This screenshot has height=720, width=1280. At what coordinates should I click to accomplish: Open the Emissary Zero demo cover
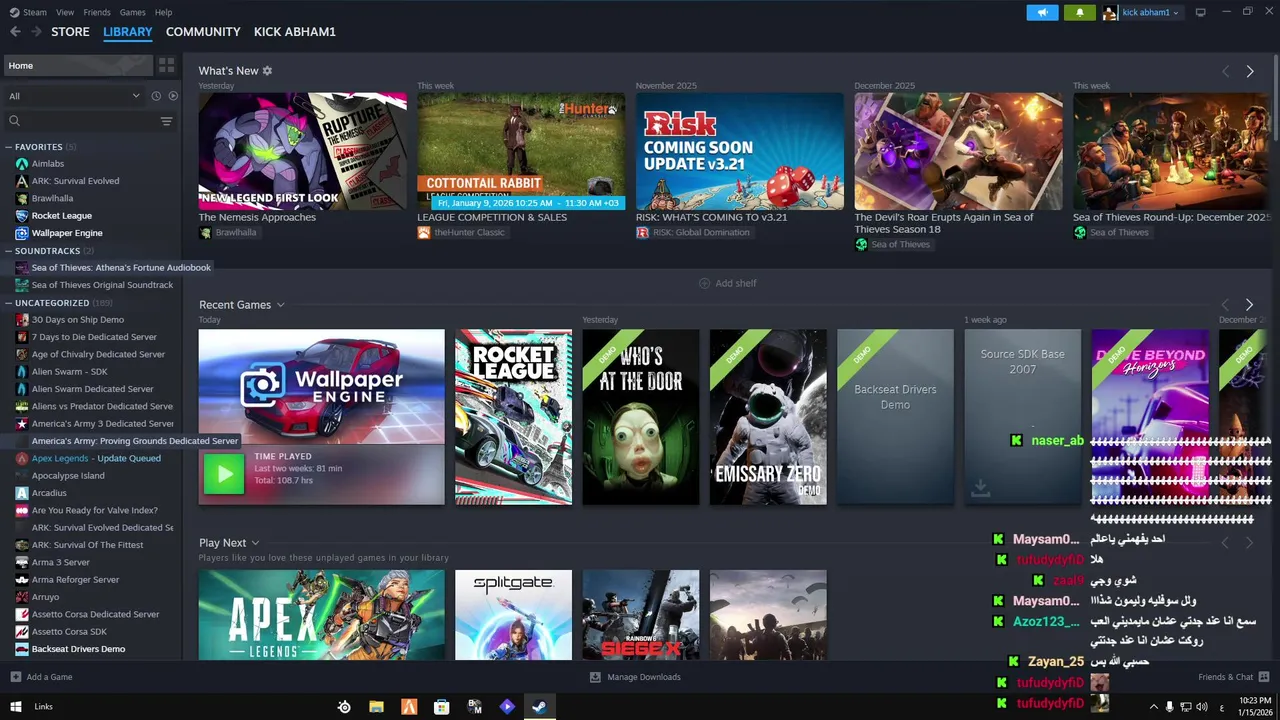[768, 417]
